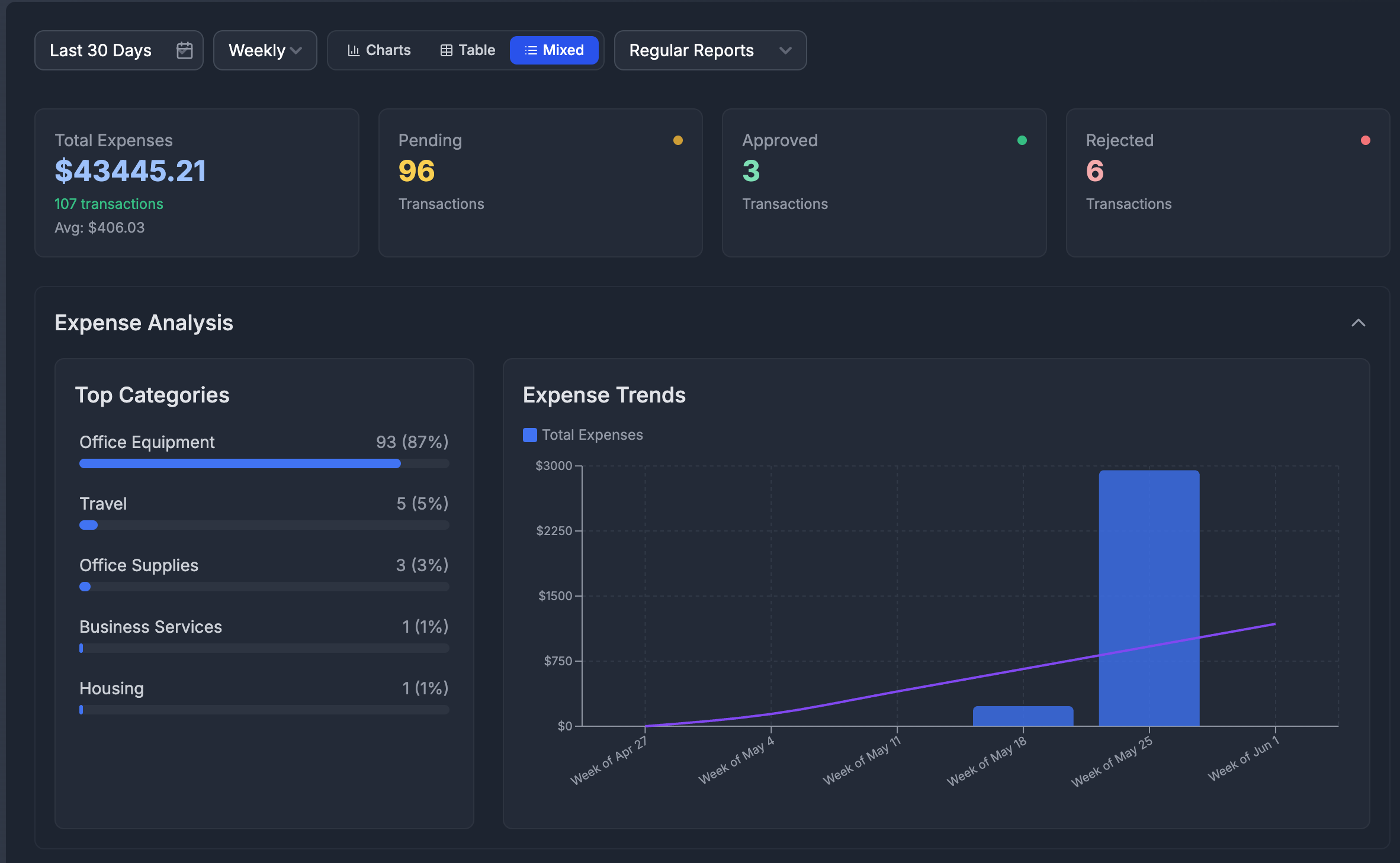Click the calendar icon in the date picker
1400x863 pixels.
point(184,50)
